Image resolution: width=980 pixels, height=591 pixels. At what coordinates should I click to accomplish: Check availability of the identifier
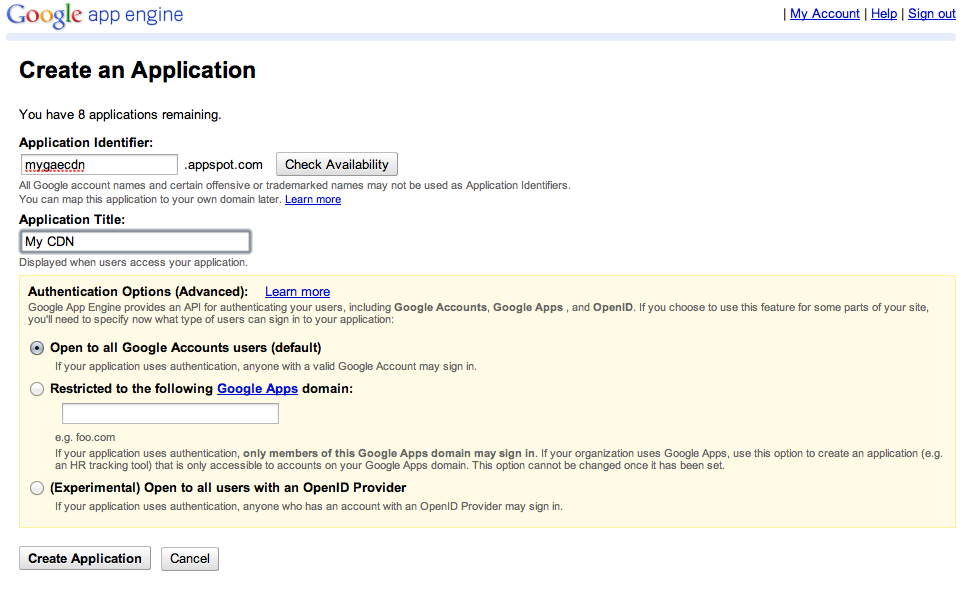pos(337,164)
